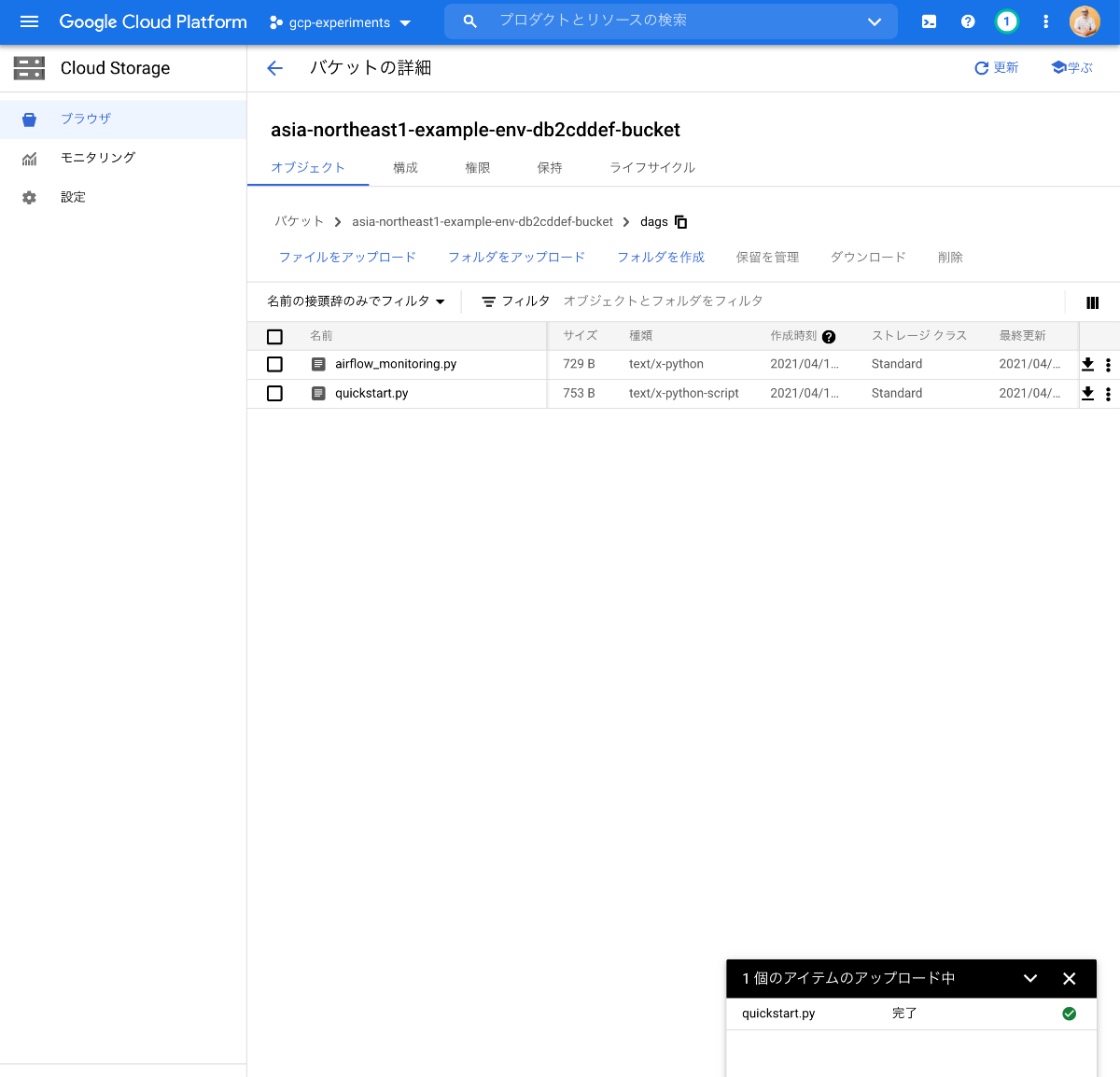Click the 学ぶ learn button
The height and width of the screenshot is (1077, 1120).
click(x=1071, y=68)
